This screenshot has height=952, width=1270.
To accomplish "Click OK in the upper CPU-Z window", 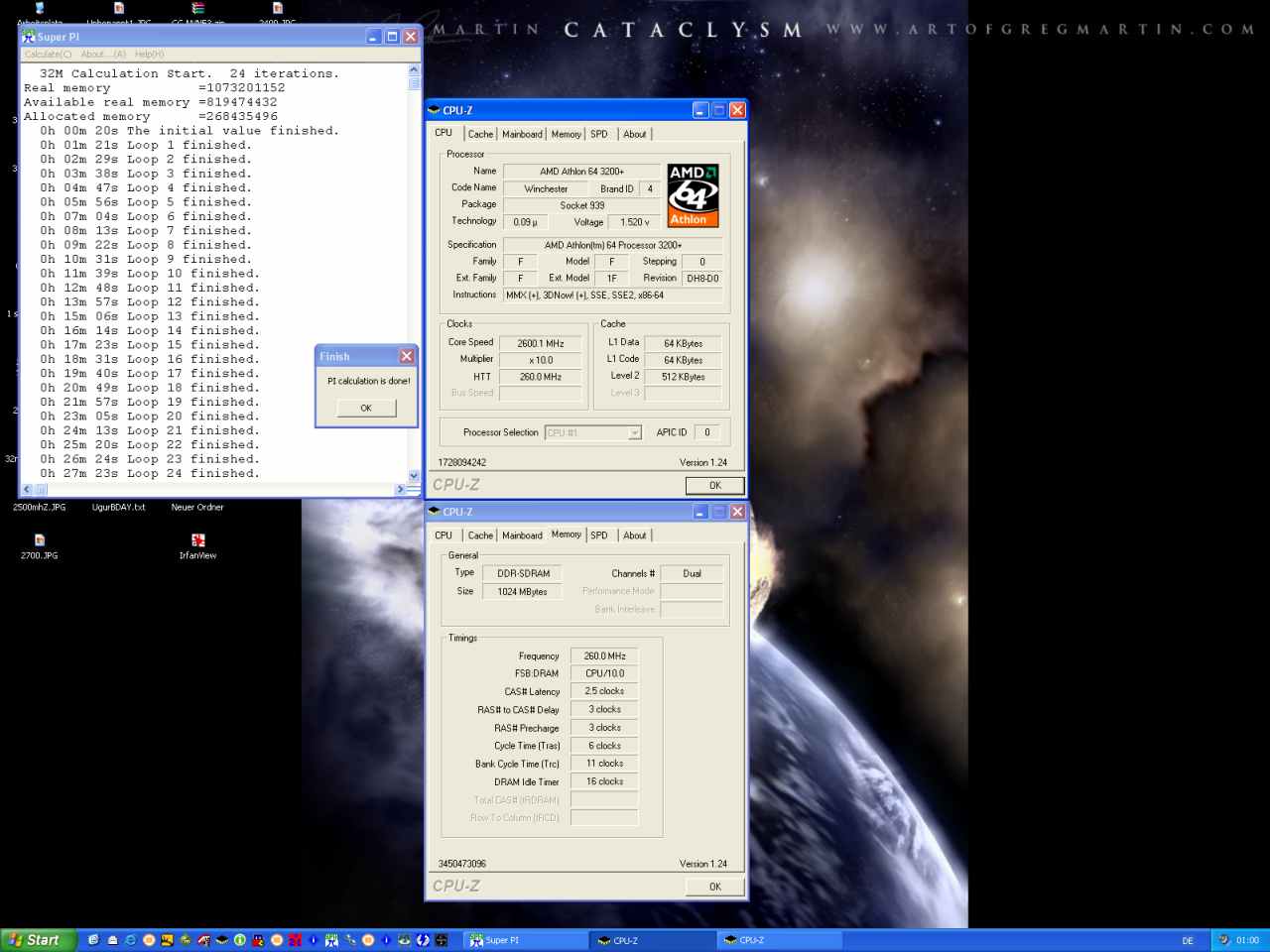I will click(714, 485).
